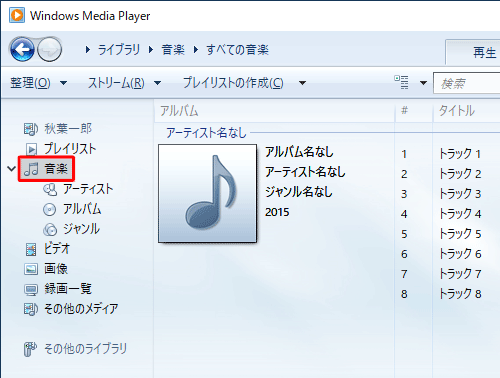Screen dimensions: 500x378
Task: Expand breadcrumb arrow before ライブラリ
Action: (88, 50)
